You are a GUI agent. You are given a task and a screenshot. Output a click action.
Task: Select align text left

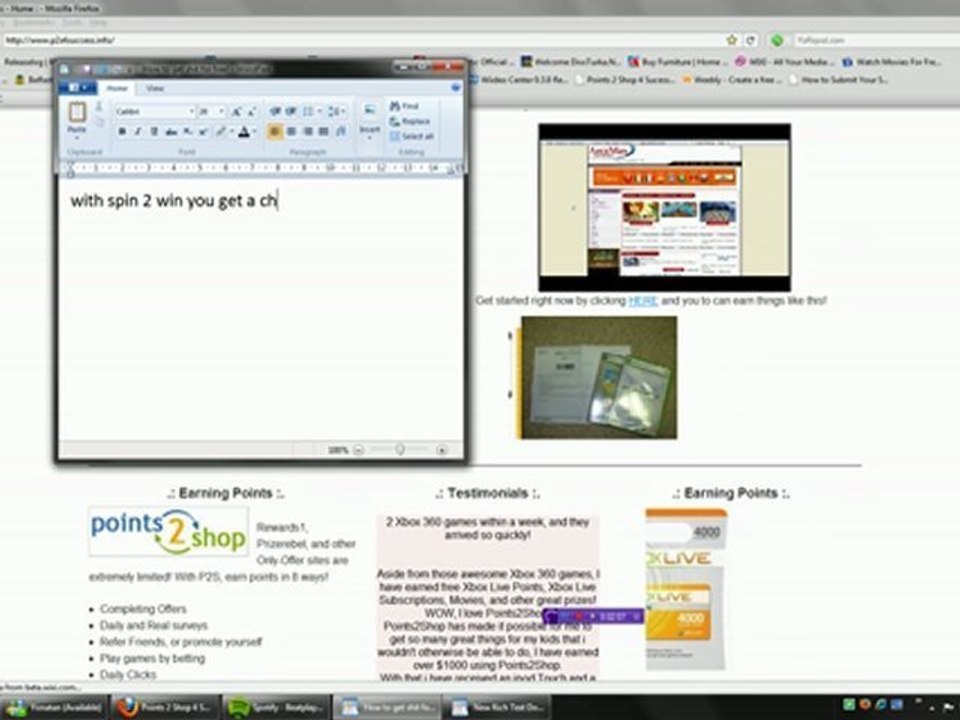point(275,132)
